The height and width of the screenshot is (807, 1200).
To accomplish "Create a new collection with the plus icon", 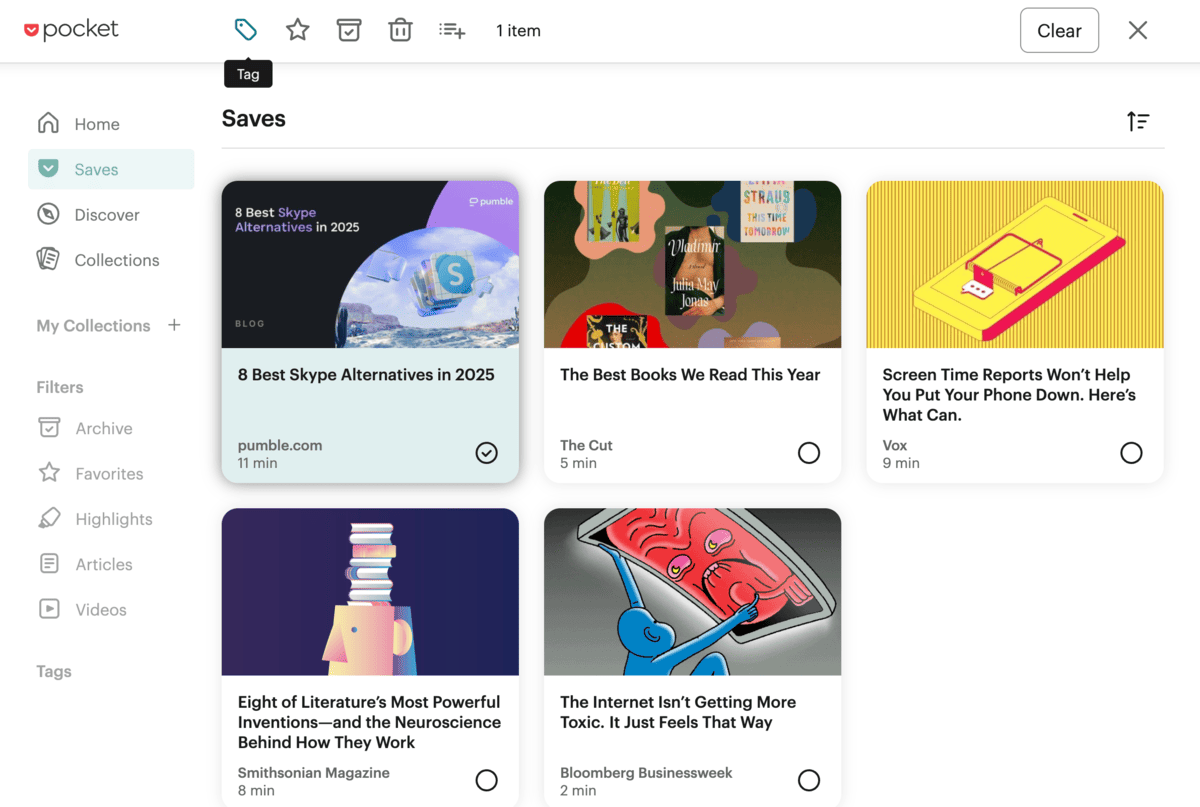I will coord(174,325).
